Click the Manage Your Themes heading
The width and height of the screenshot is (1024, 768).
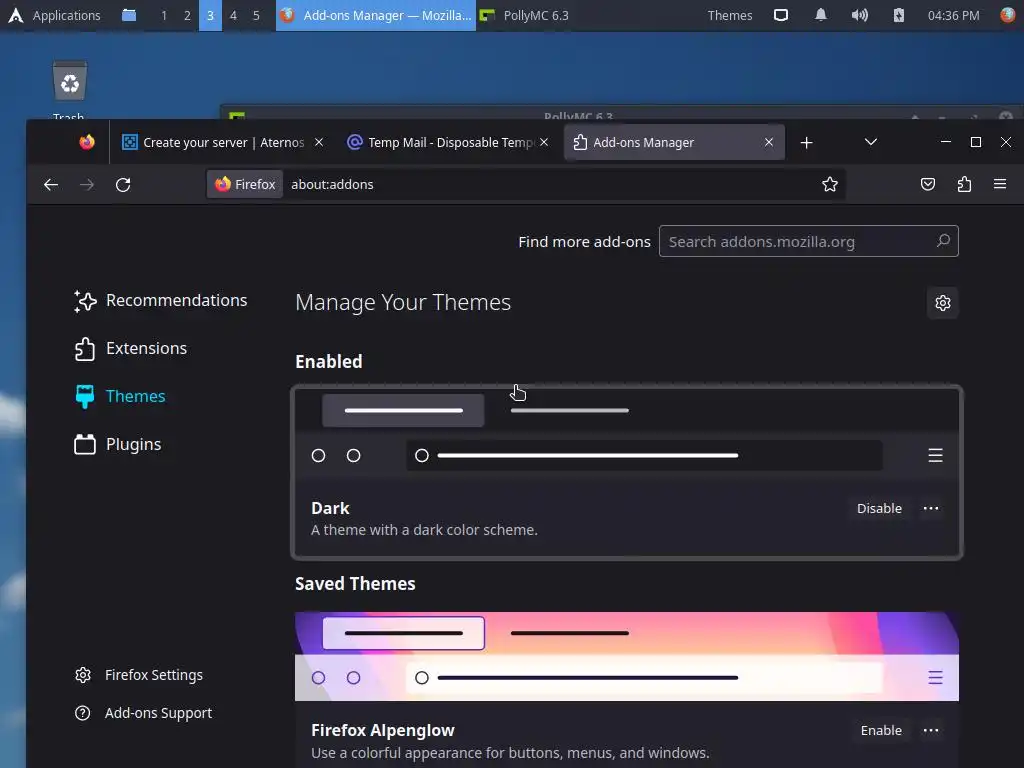click(x=403, y=302)
